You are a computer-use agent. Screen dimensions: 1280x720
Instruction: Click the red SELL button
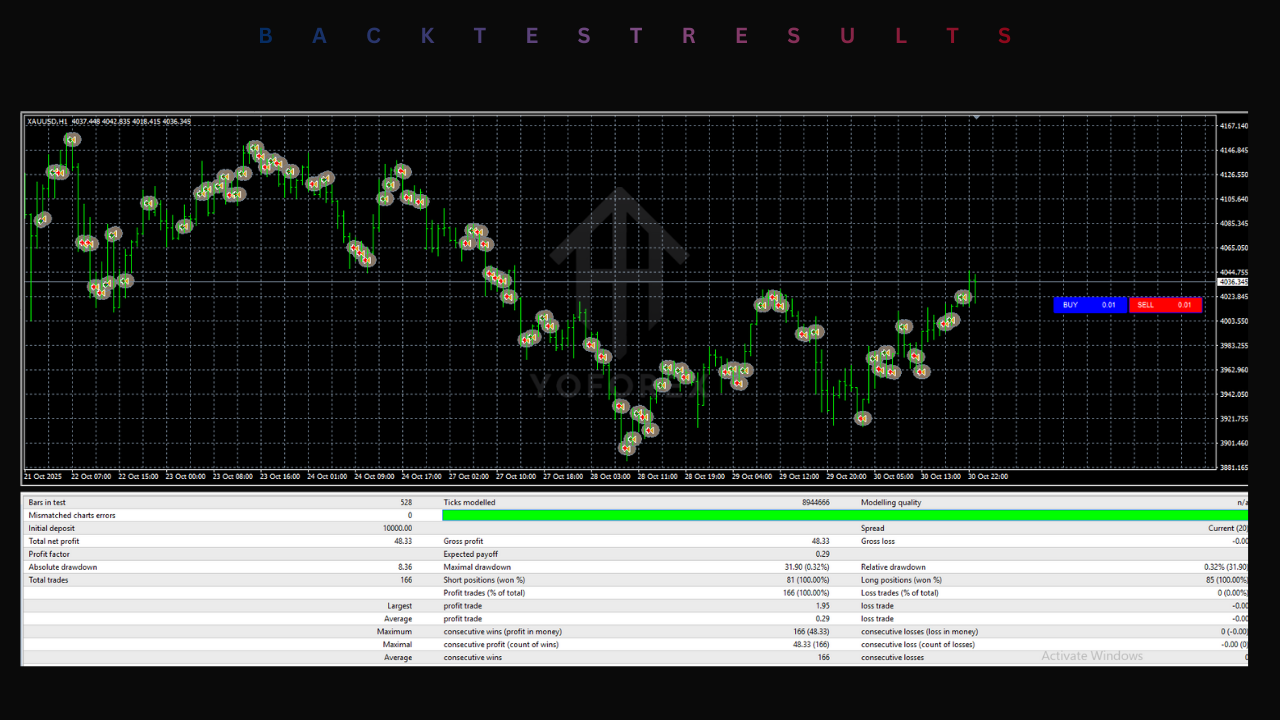(x=1146, y=305)
